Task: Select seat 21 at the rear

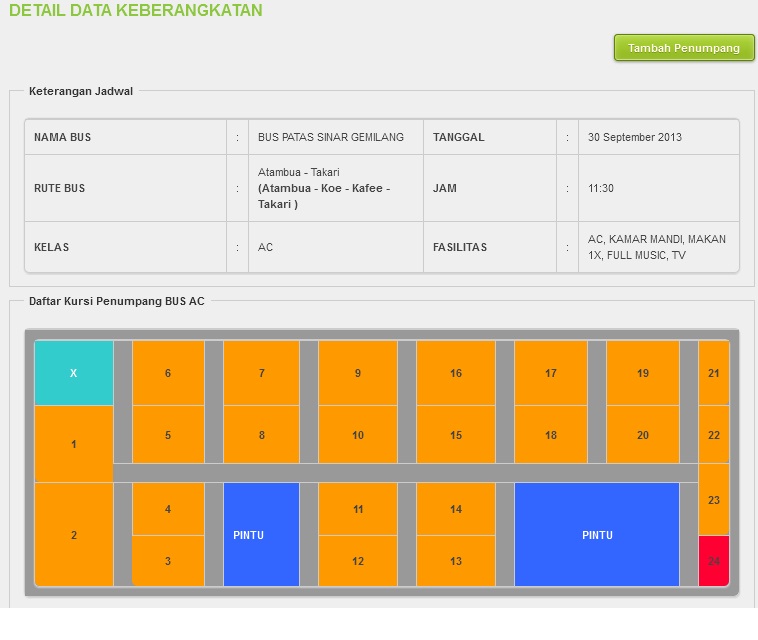Action: tap(714, 373)
